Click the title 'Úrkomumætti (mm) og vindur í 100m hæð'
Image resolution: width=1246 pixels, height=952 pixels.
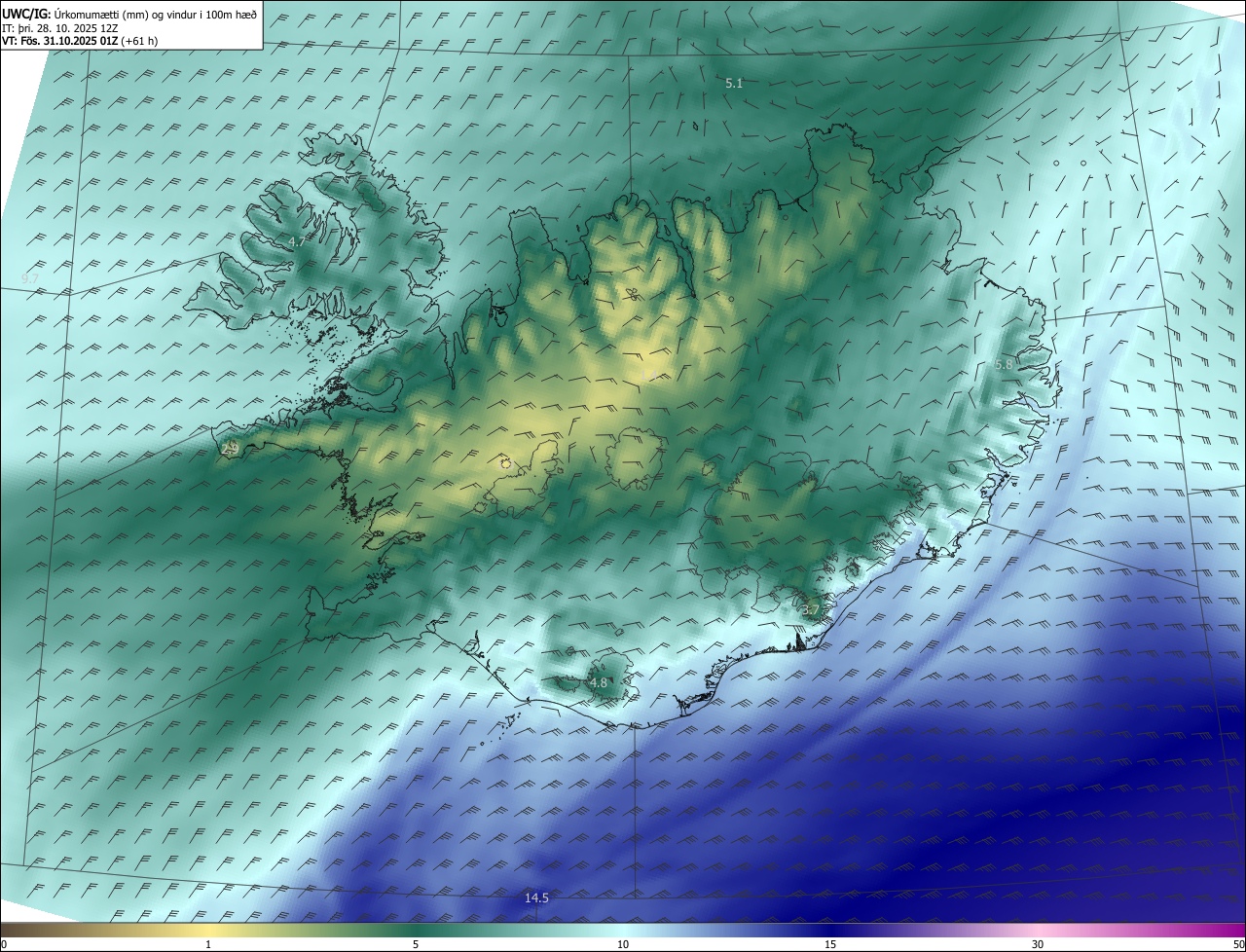156,14
